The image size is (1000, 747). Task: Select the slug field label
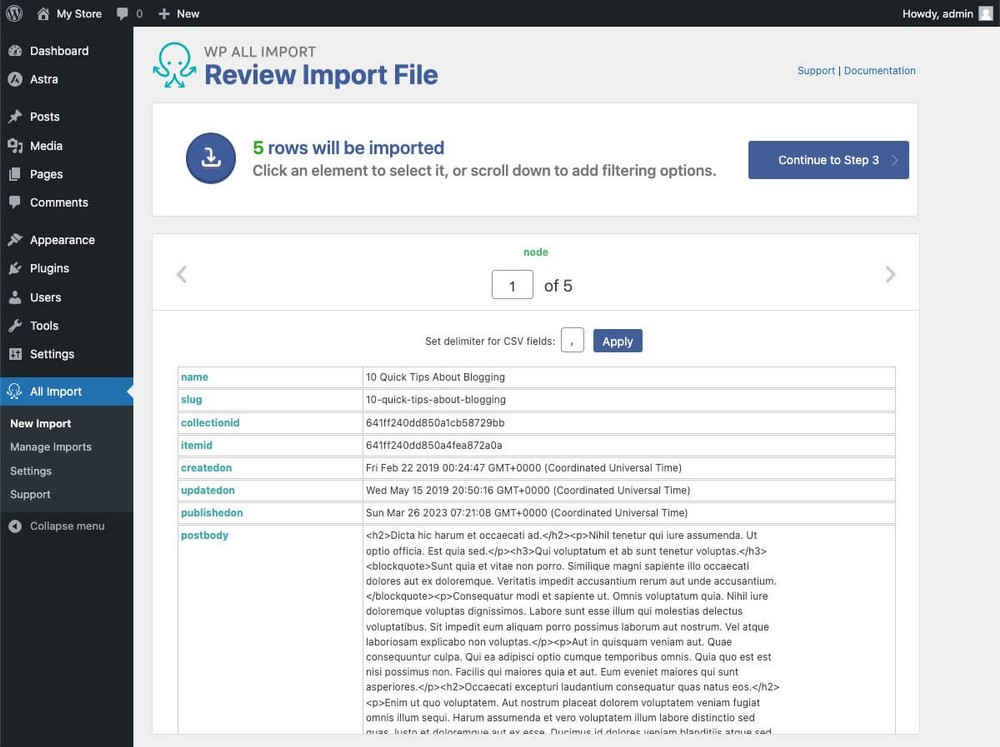tap(191, 399)
